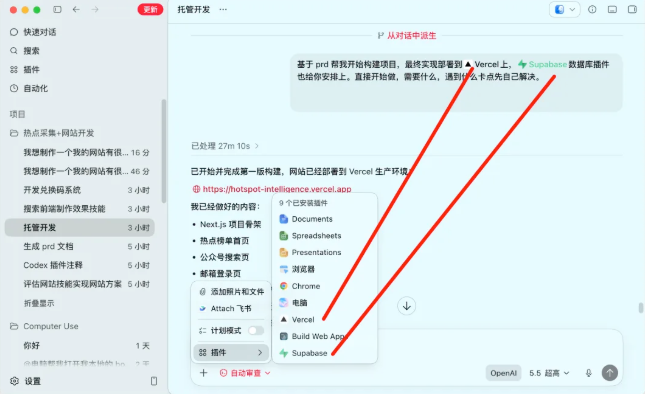Select the 搜索前端制作效果技能 conversation
The width and height of the screenshot is (645, 394).
[80, 209]
